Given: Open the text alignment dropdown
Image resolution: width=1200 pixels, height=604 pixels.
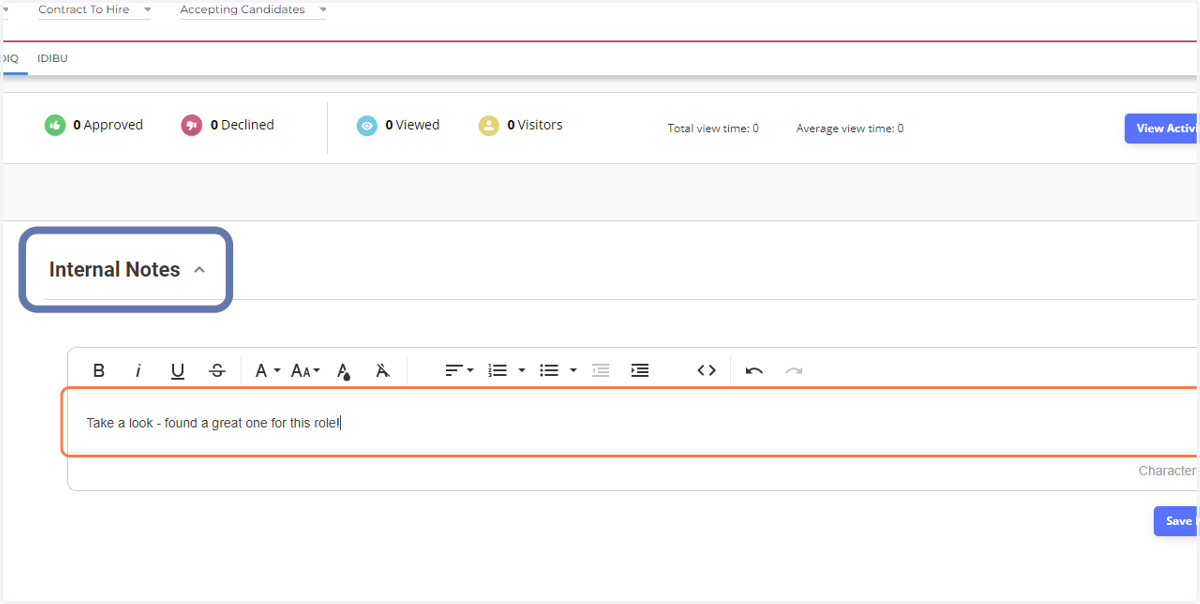Looking at the screenshot, I should pyautogui.click(x=459, y=370).
